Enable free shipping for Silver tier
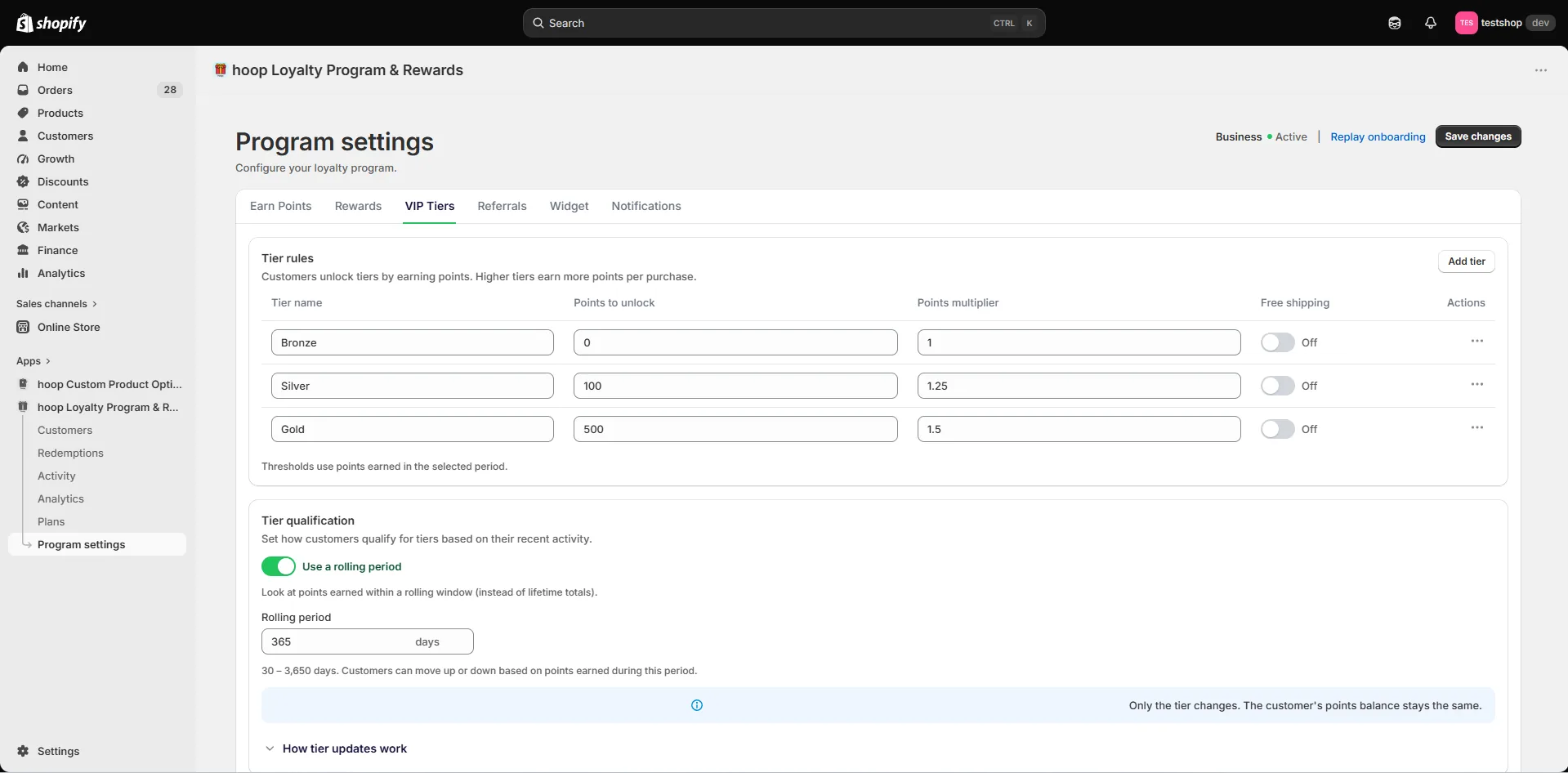Viewport: 1568px width, 773px height. point(1277,386)
